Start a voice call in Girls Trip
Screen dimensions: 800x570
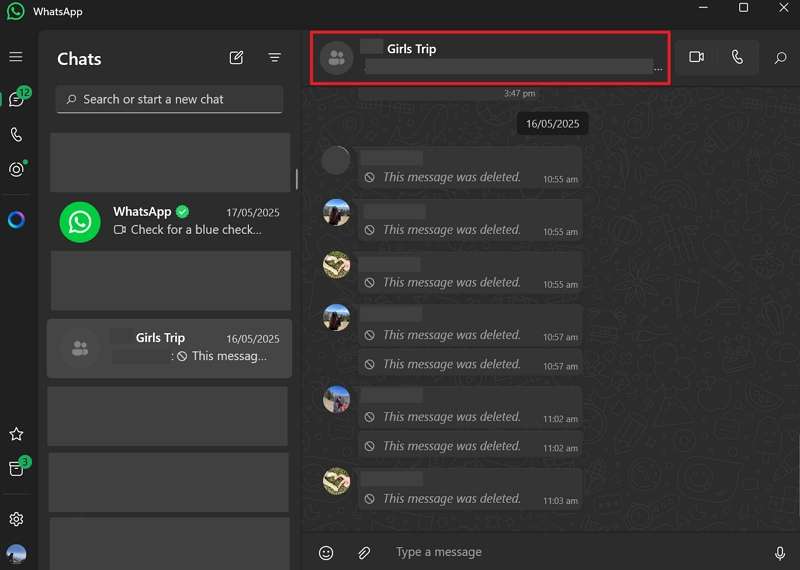(x=737, y=58)
